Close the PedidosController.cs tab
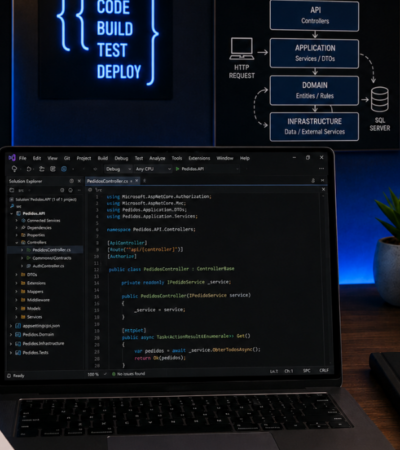Image resolution: width=400 pixels, height=450 pixels. [x=137, y=181]
